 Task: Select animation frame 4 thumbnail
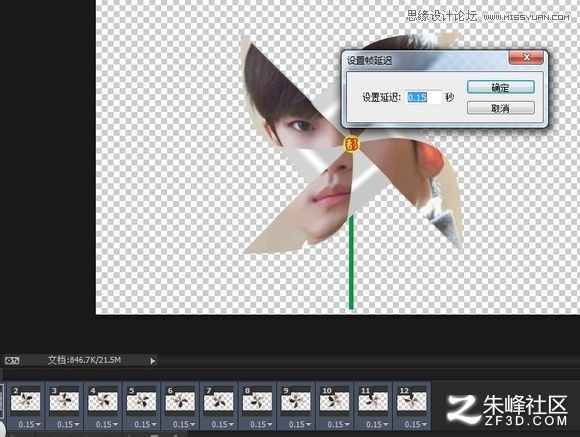tap(102, 401)
